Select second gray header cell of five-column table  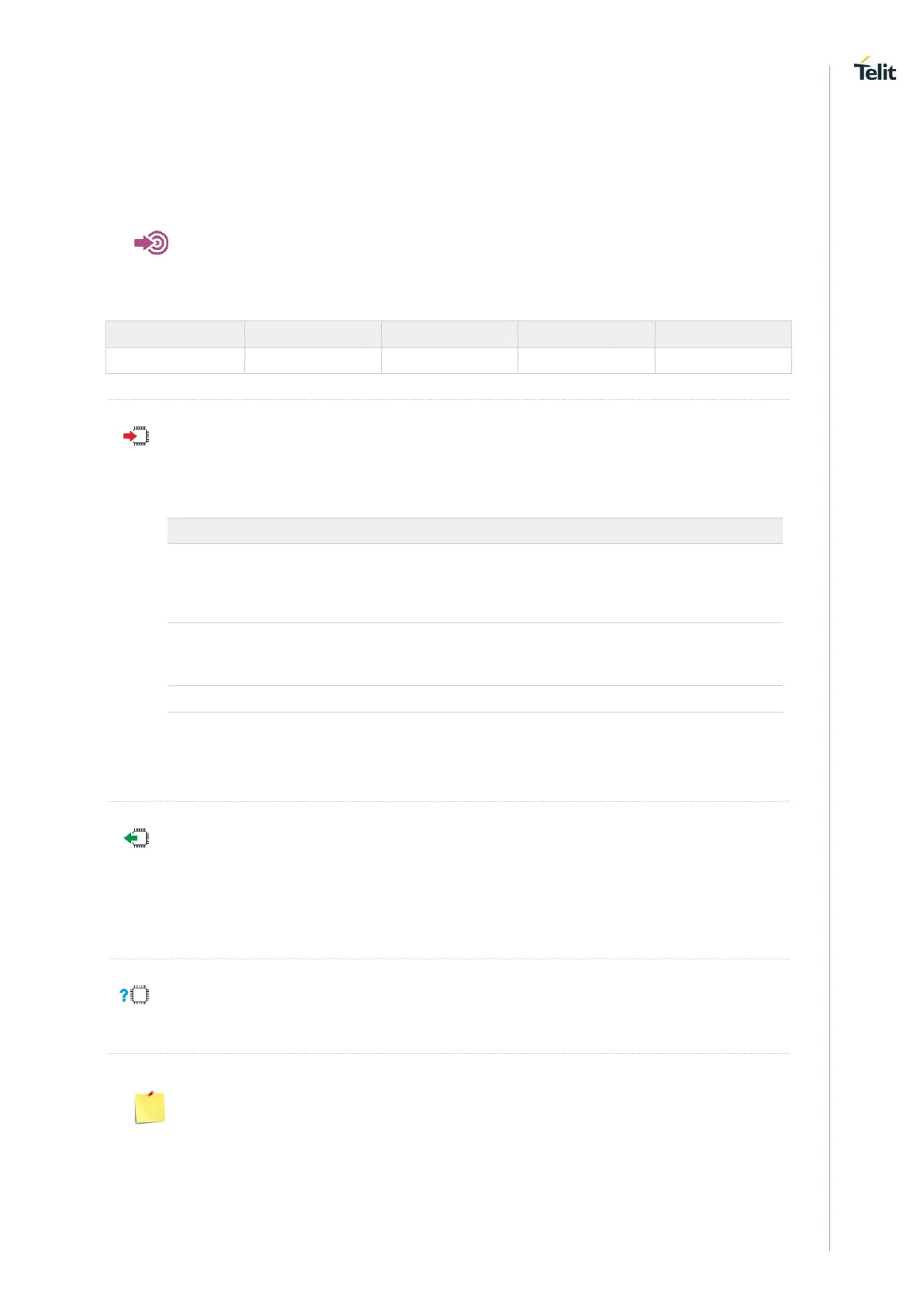[313, 334]
